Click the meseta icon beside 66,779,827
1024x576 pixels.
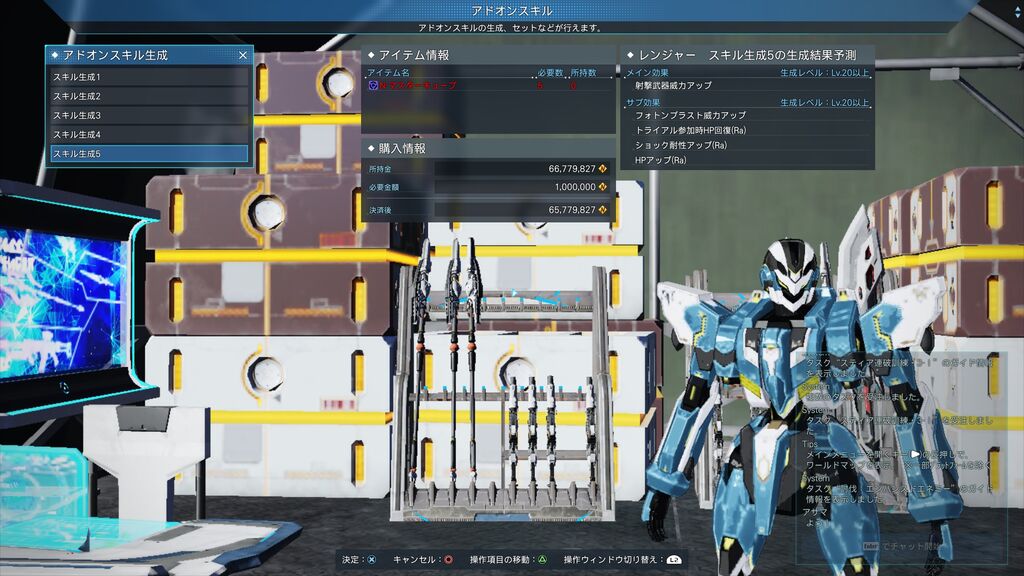pyautogui.click(x=602, y=168)
